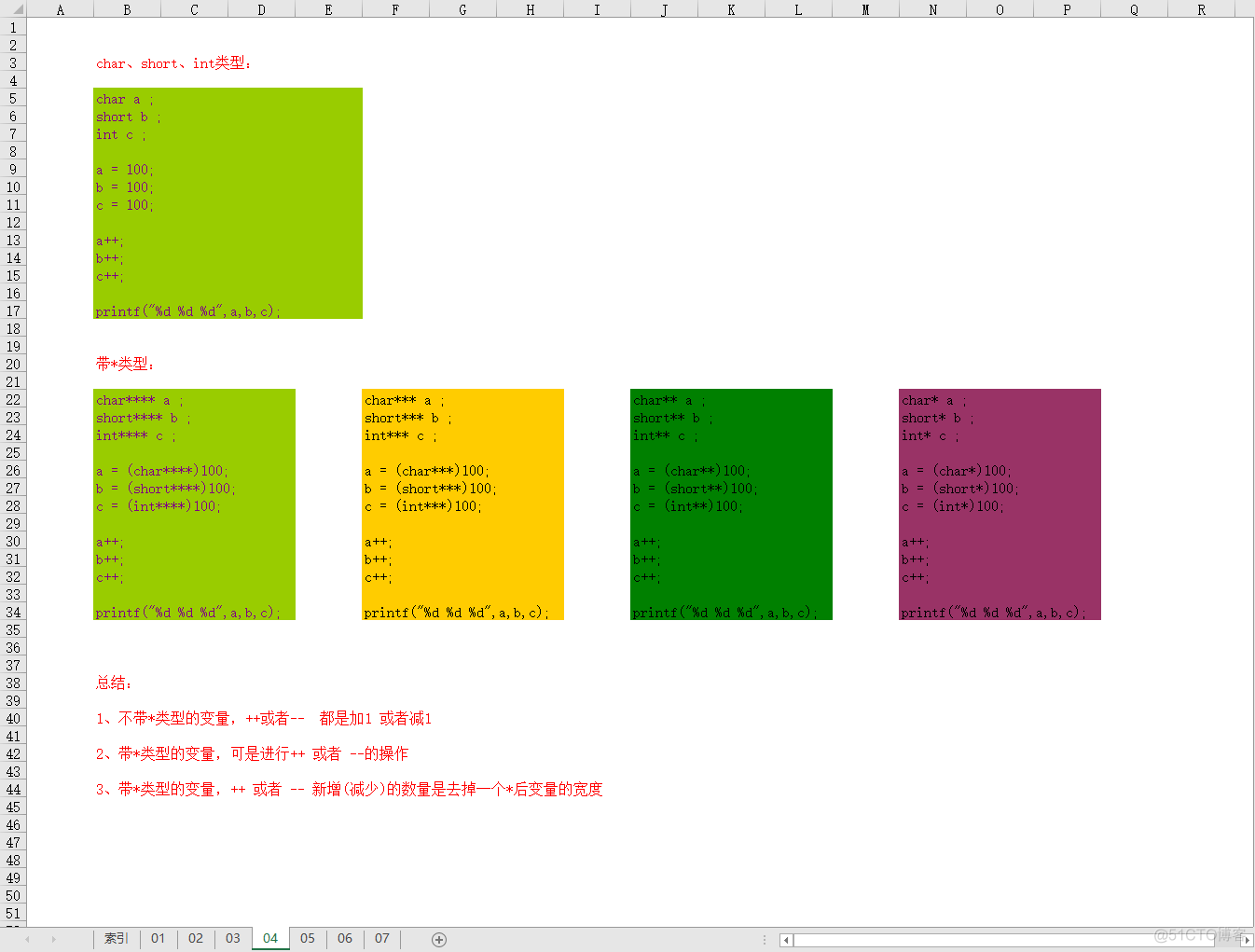Switch to the 索引 sheet tab
Viewport: 1255px width, 952px height.
point(117,938)
